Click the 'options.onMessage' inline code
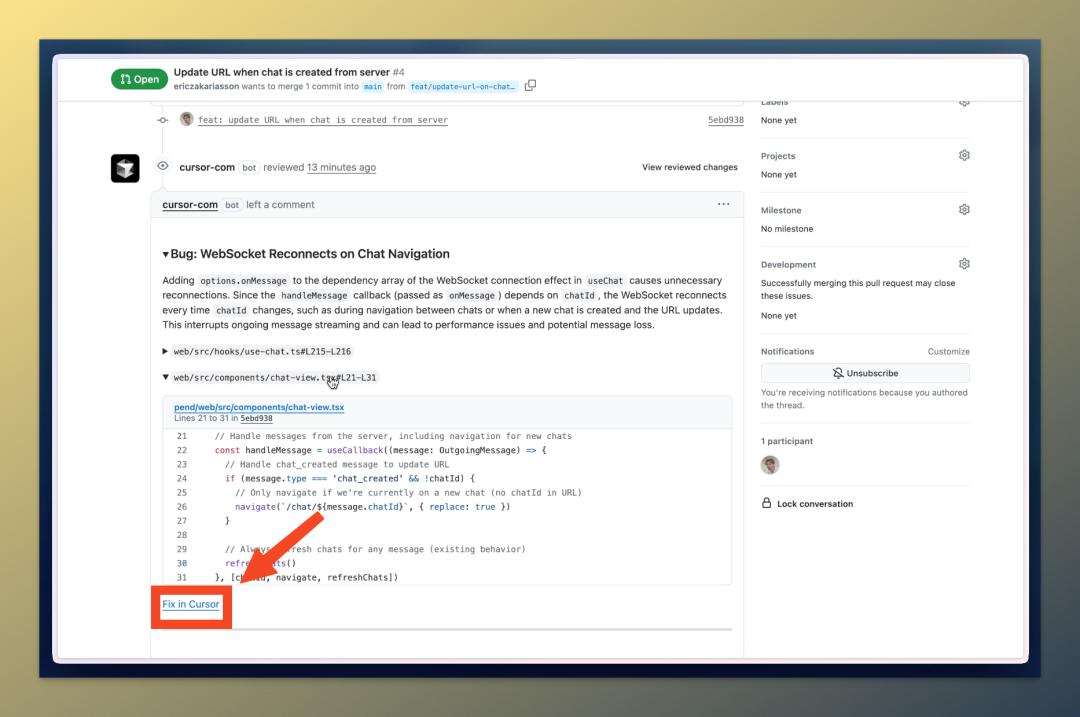 click(243, 281)
